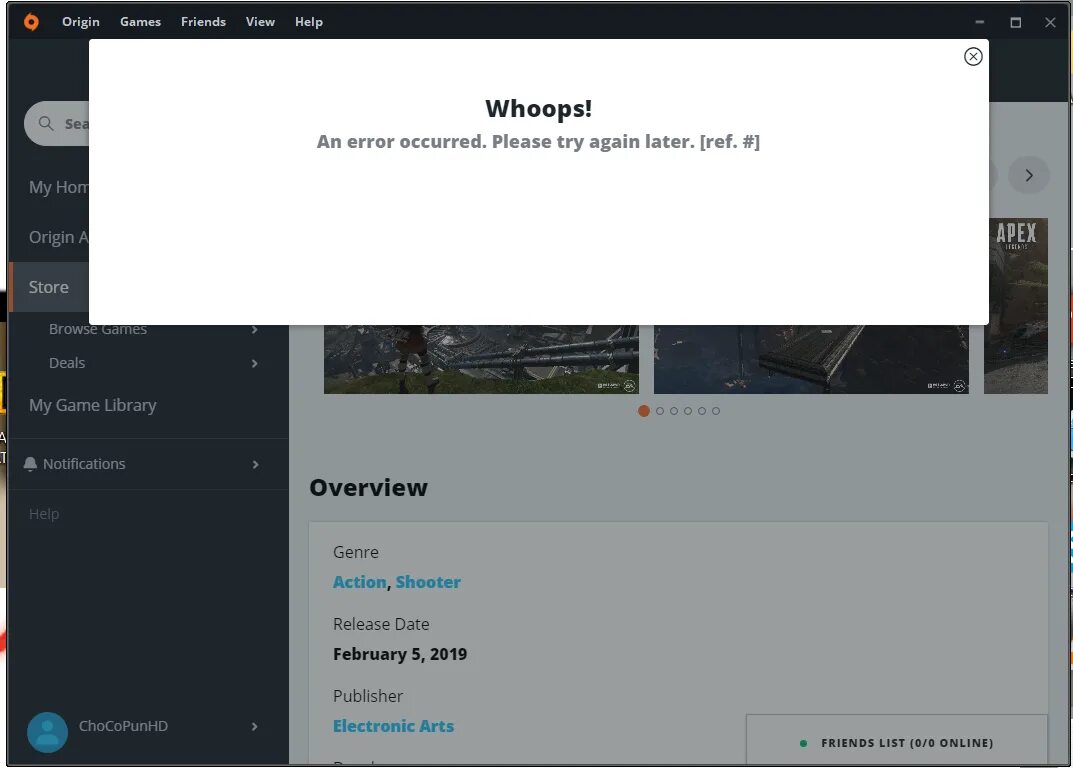This screenshot has width=1073, height=768.
Task: Open the Games menu
Action: tap(140, 22)
